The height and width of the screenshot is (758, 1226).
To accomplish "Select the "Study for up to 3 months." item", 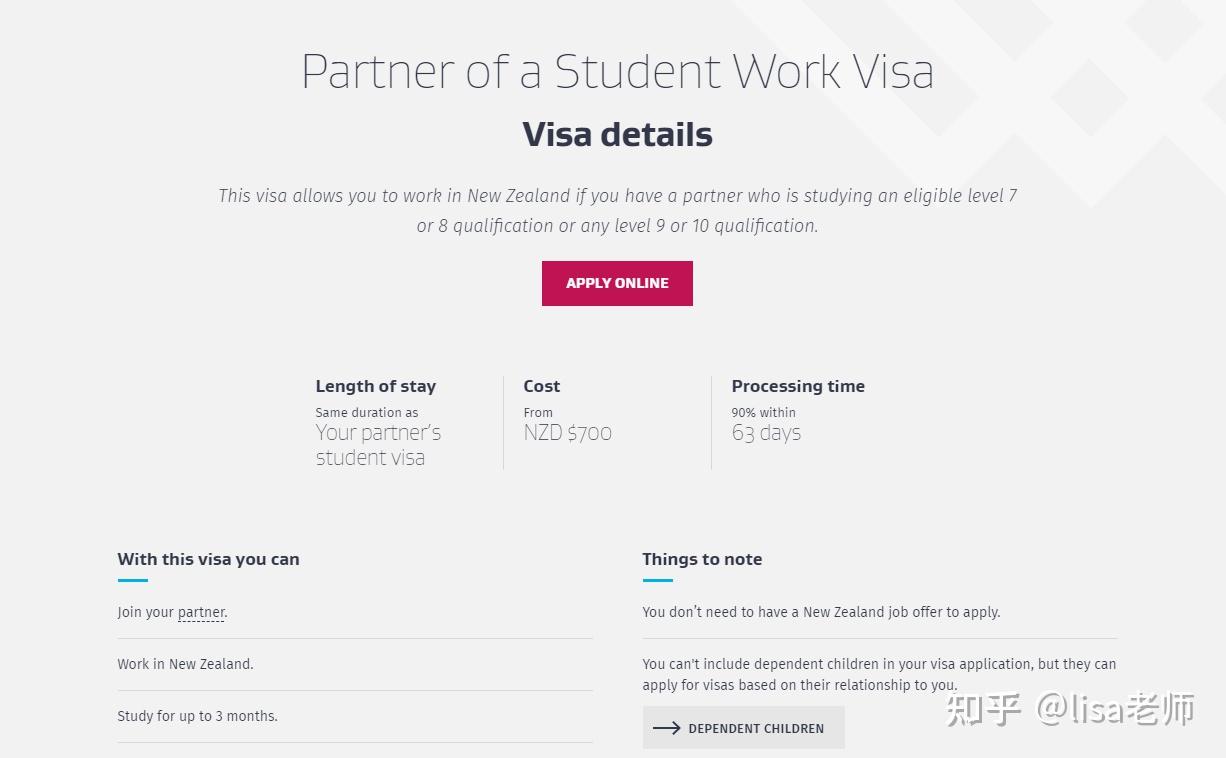I will [x=197, y=716].
